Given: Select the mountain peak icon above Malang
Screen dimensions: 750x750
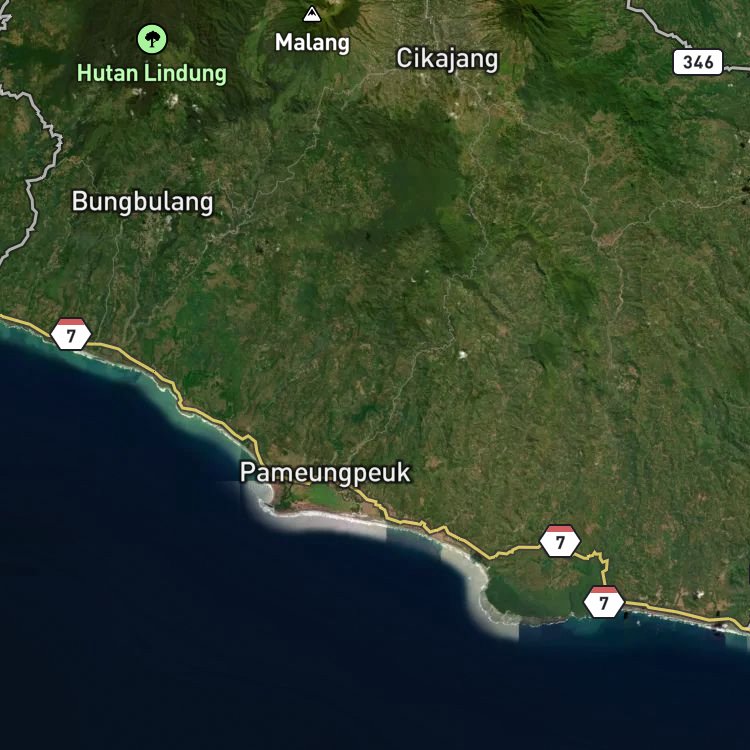Looking at the screenshot, I should click(312, 14).
